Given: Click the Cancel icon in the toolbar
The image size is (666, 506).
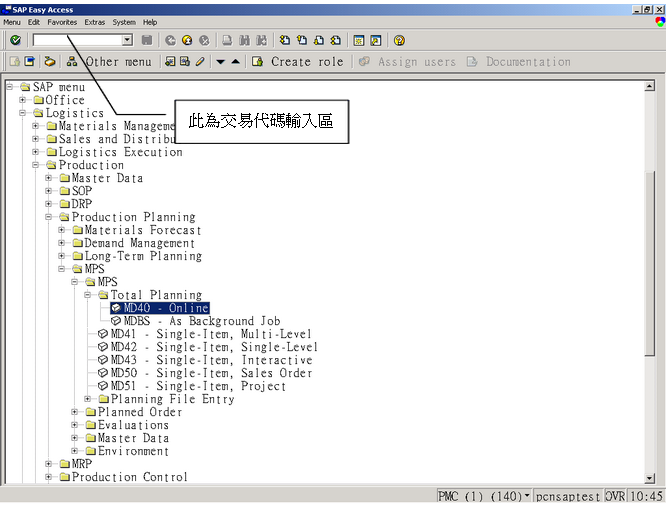Looking at the screenshot, I should (x=204, y=40).
